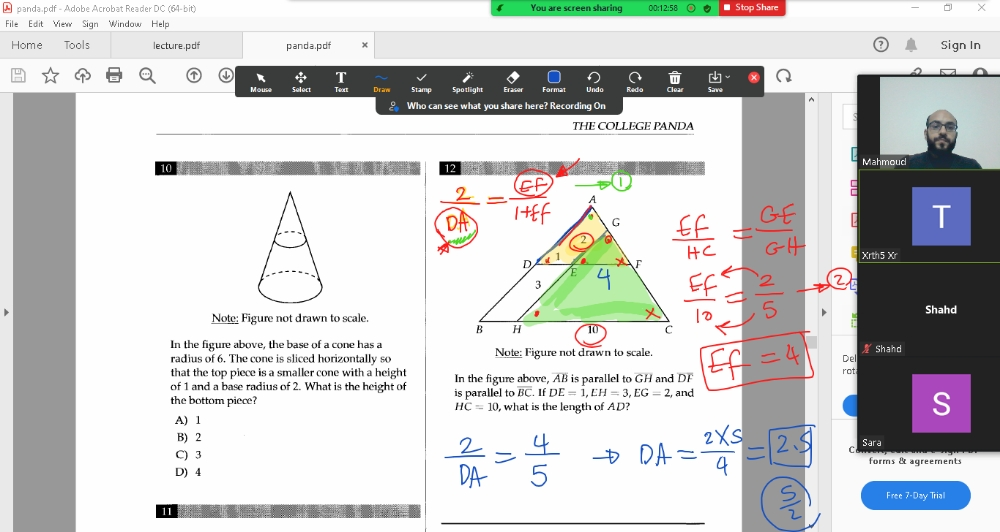Click the Zoom recording status icon
1000x532 pixels.
pyautogui.click(x=691, y=8)
